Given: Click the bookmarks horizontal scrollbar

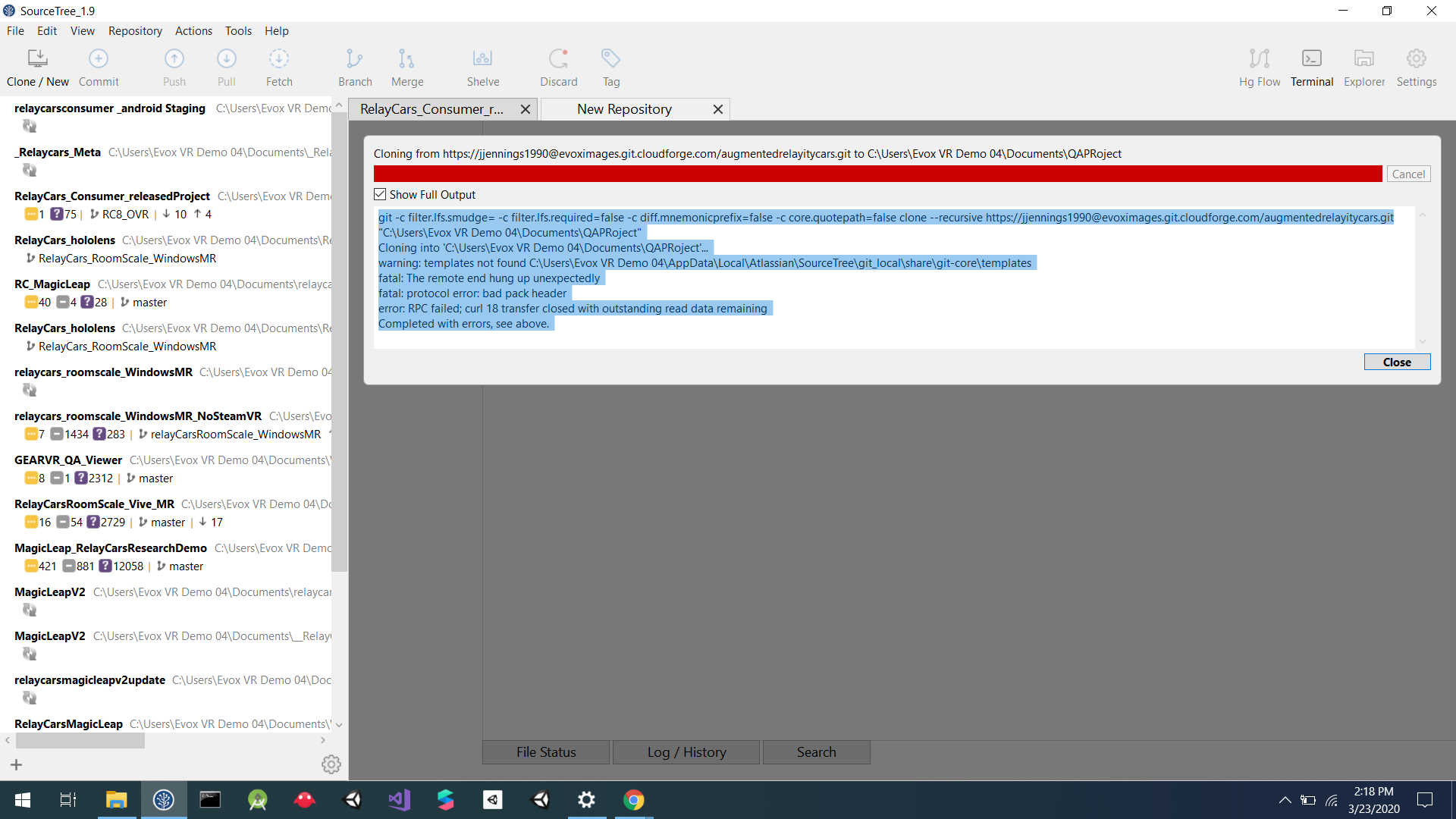Looking at the screenshot, I should (80, 741).
